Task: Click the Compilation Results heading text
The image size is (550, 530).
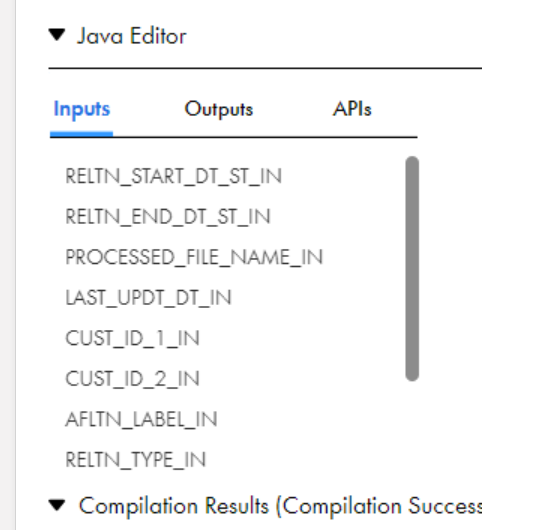Action: (x=280, y=506)
